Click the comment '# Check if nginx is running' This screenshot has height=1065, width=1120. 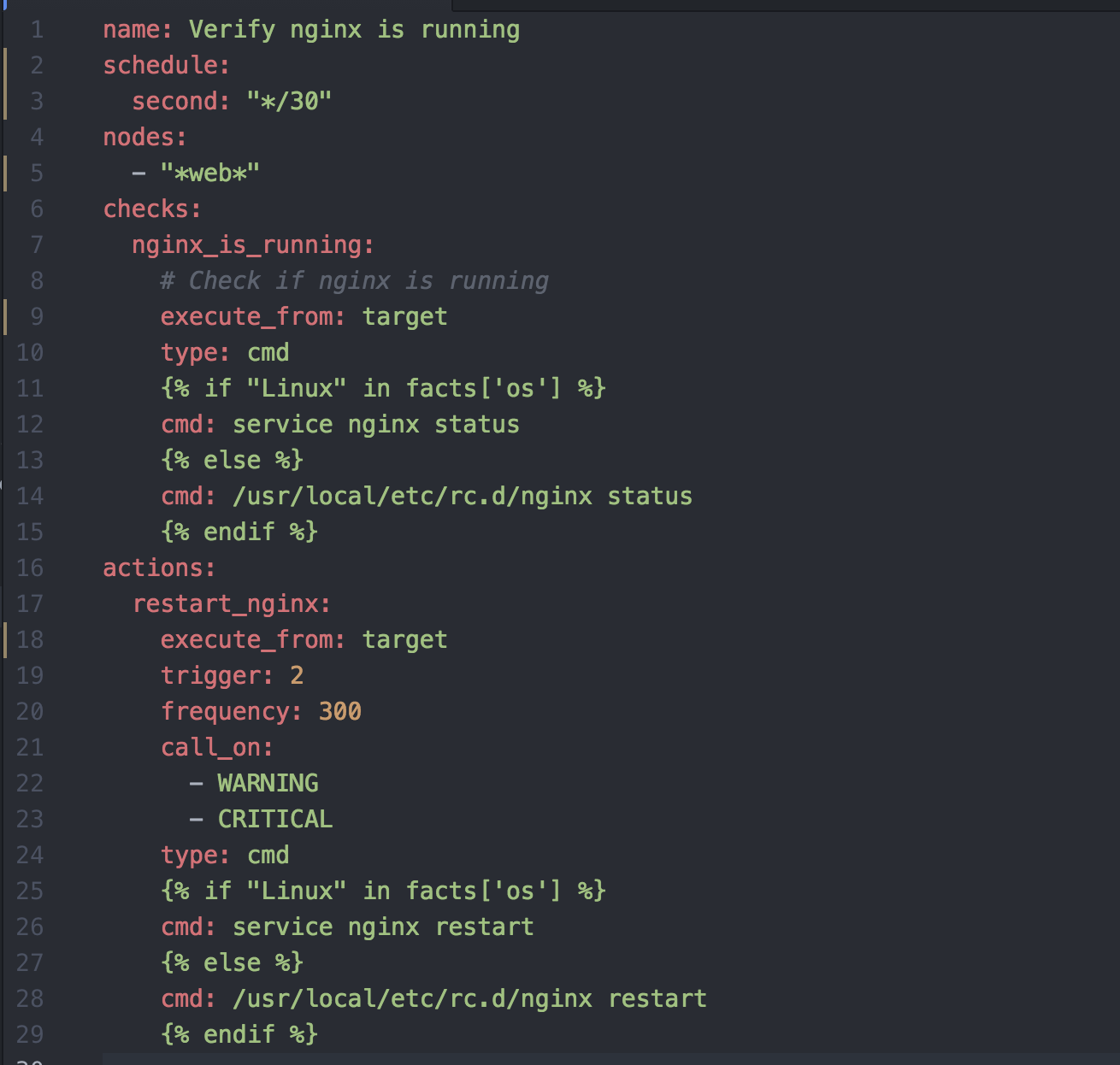coord(355,281)
